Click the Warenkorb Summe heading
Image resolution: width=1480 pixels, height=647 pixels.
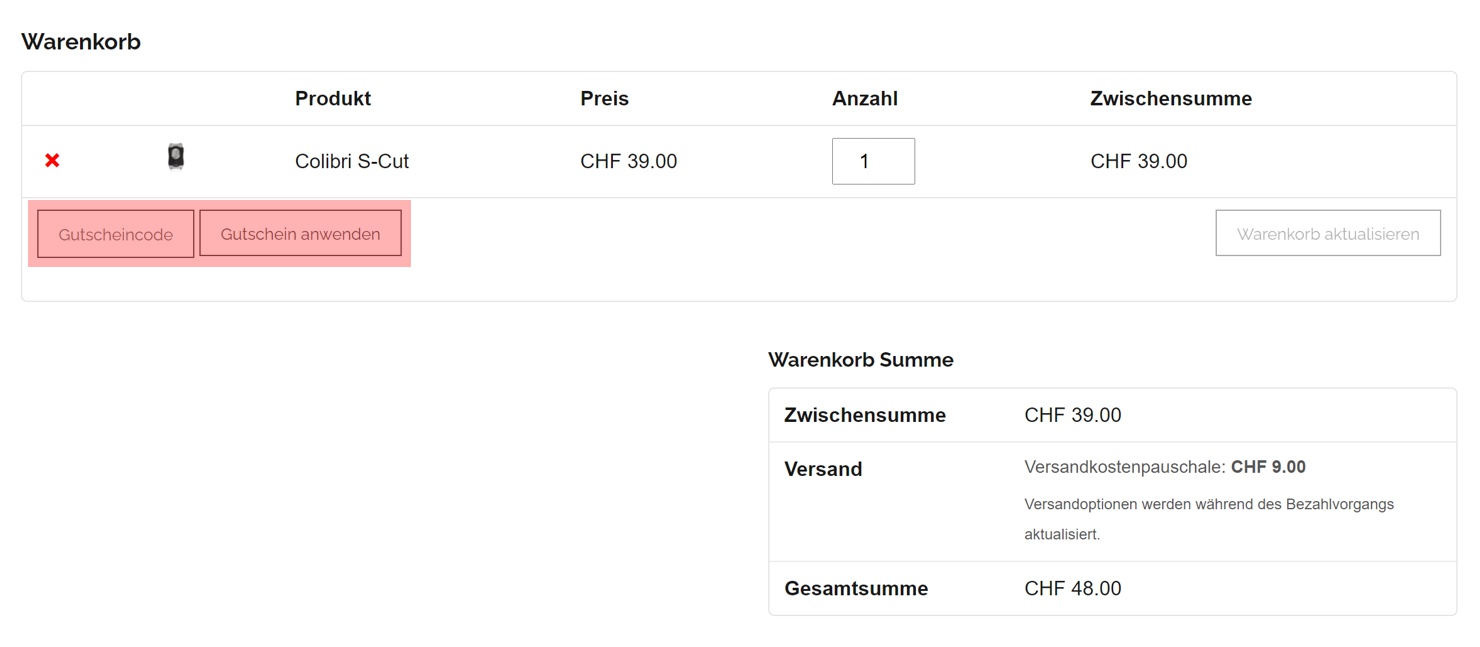pos(861,359)
